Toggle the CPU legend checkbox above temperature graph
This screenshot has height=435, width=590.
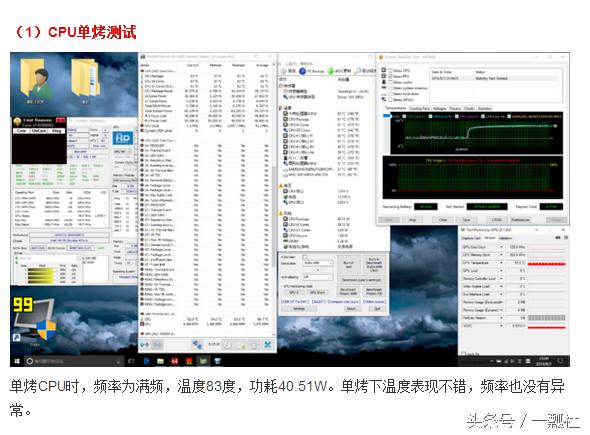390,116
